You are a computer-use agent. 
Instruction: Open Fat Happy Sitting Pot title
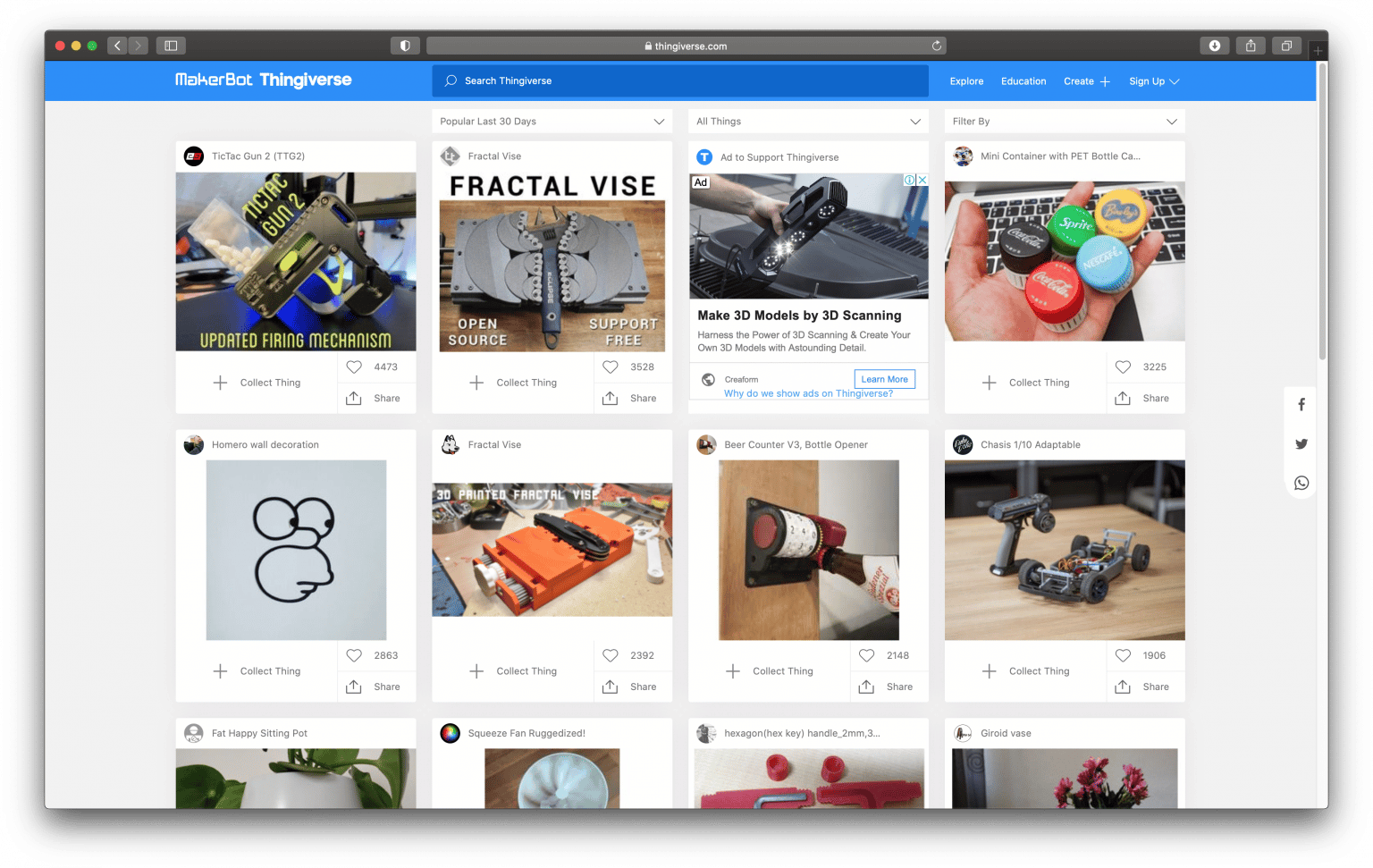coord(259,733)
